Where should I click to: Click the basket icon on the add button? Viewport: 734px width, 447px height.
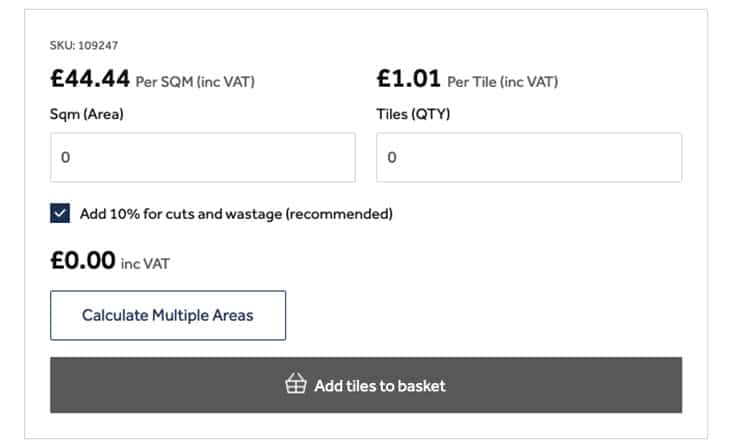click(x=296, y=384)
